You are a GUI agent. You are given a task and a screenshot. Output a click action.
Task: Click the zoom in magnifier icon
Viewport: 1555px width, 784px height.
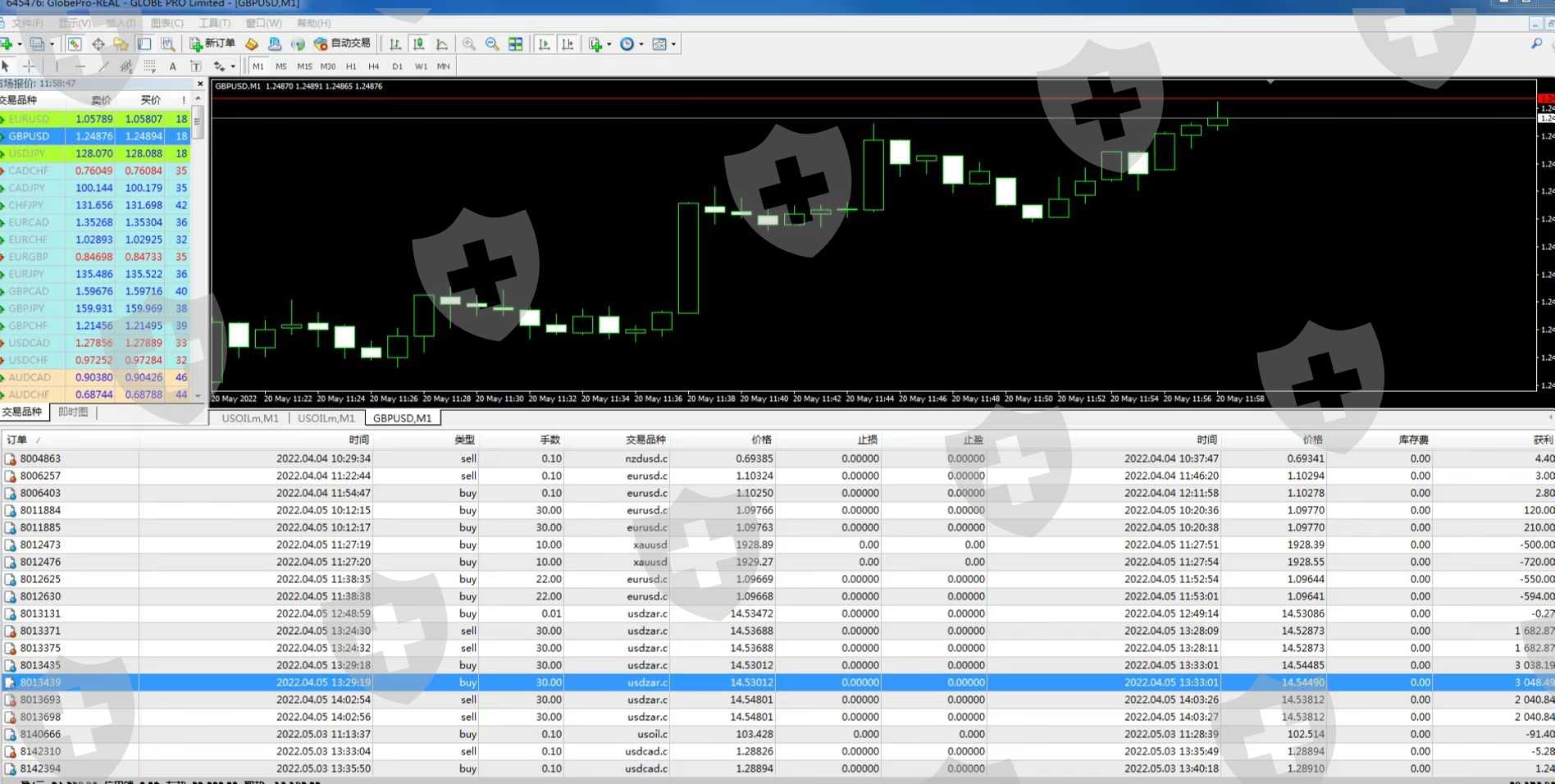(x=469, y=44)
